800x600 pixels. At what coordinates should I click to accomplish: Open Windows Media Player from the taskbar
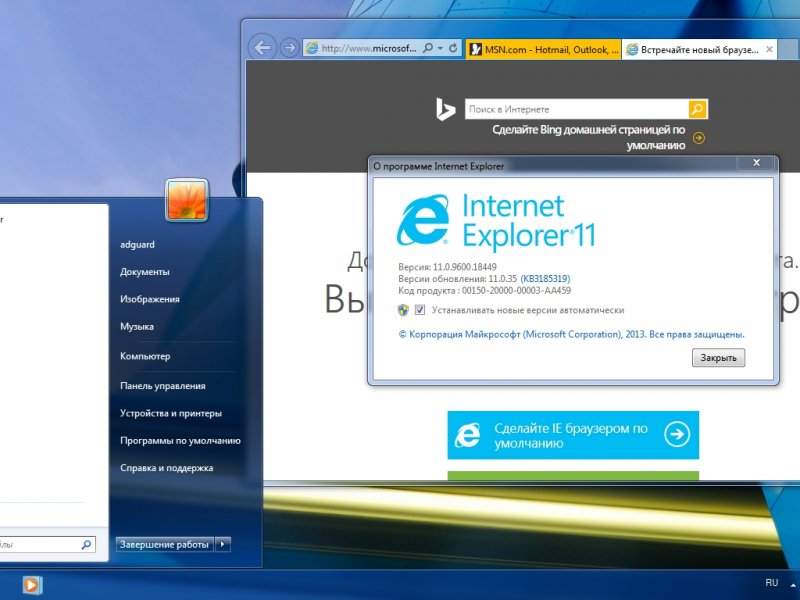click(x=32, y=585)
